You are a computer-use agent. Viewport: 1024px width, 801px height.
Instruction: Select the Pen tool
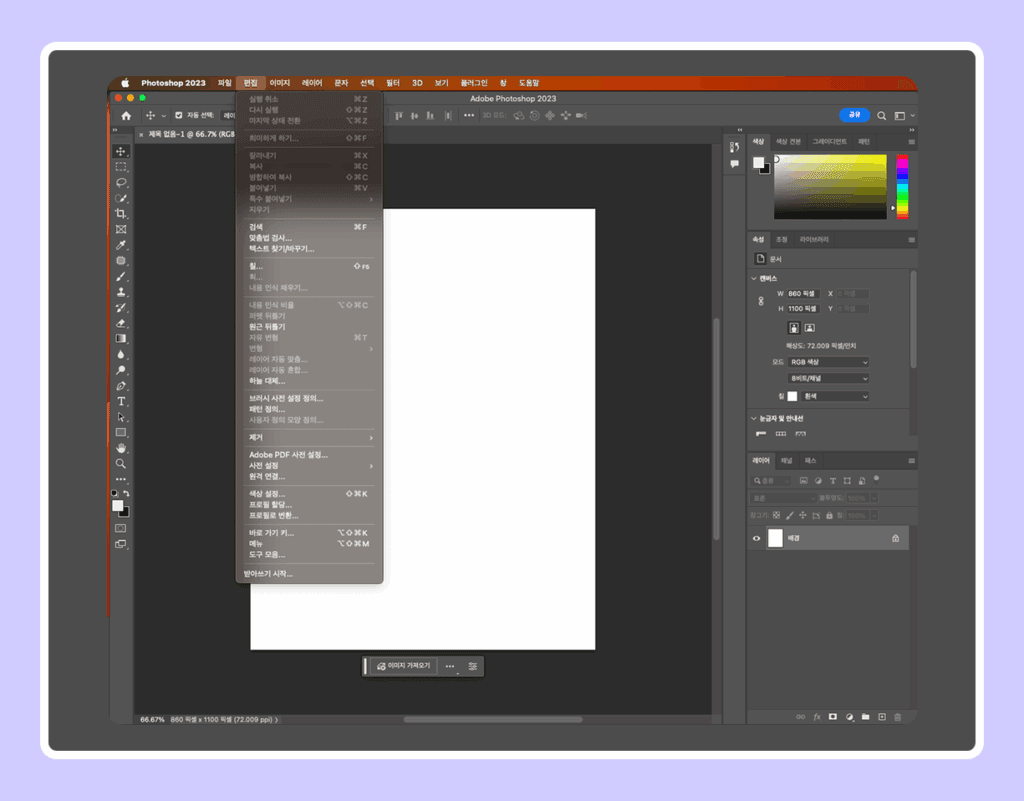point(121,386)
